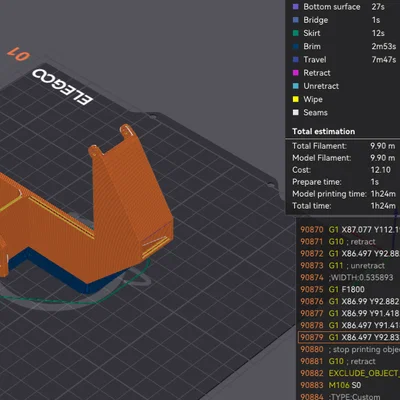
Task: Click the ELEGOO logo on the bed
Action: 62,86
